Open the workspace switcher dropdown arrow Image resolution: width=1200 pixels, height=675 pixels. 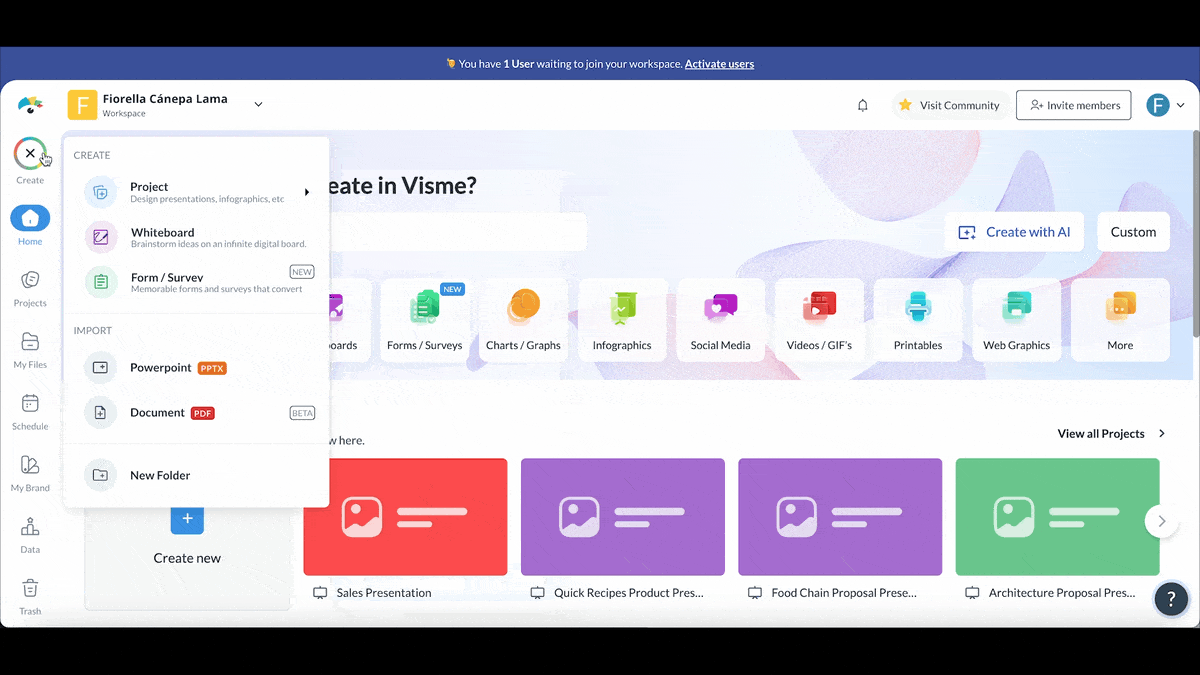(258, 105)
